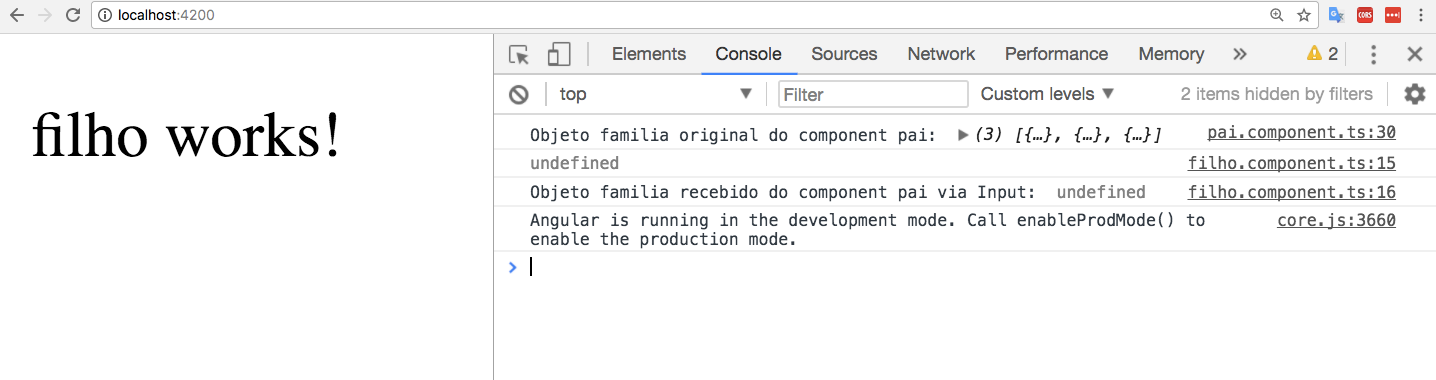Click the console Filter input field
The width and height of the screenshot is (1436, 380).
coord(874,94)
